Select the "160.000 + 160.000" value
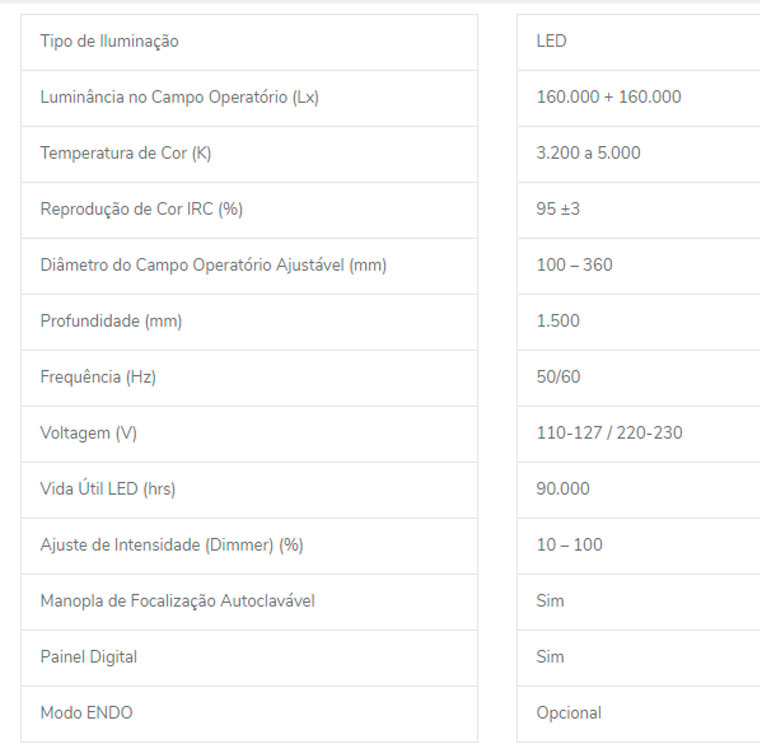The width and height of the screenshot is (760, 746). click(609, 98)
